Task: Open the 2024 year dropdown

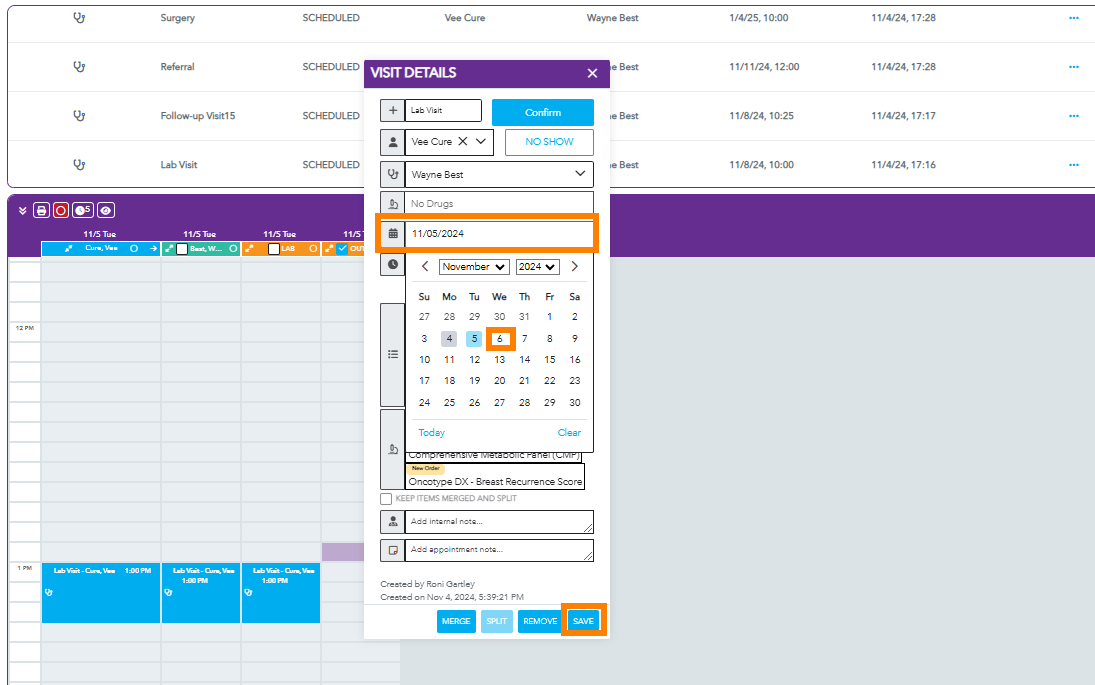Action: point(537,267)
